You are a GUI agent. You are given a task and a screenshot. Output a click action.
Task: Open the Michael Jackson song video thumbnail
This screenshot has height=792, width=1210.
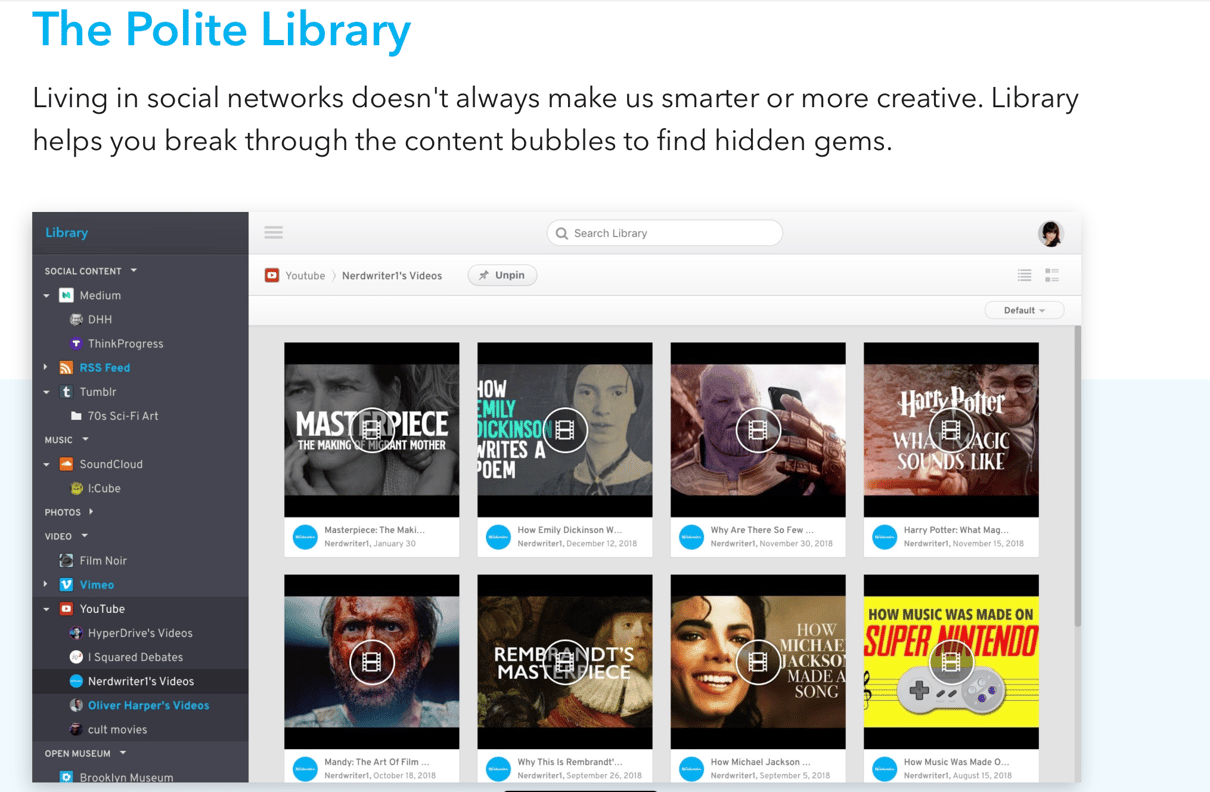coord(758,662)
